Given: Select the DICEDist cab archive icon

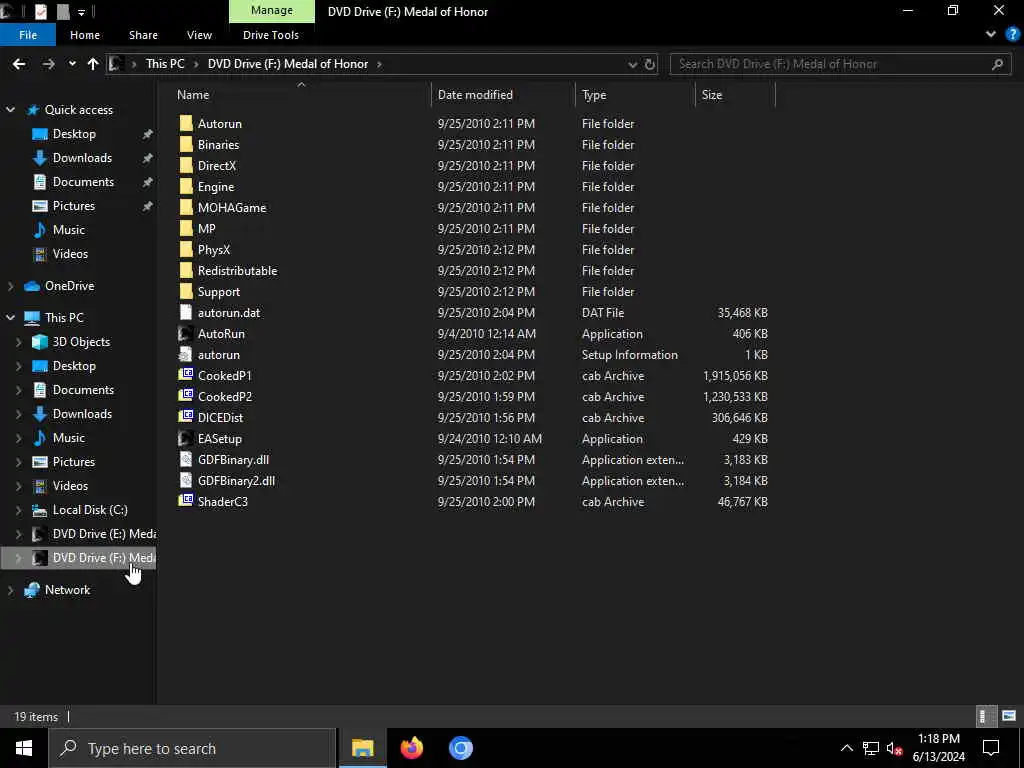Looking at the screenshot, I should click(x=186, y=417).
